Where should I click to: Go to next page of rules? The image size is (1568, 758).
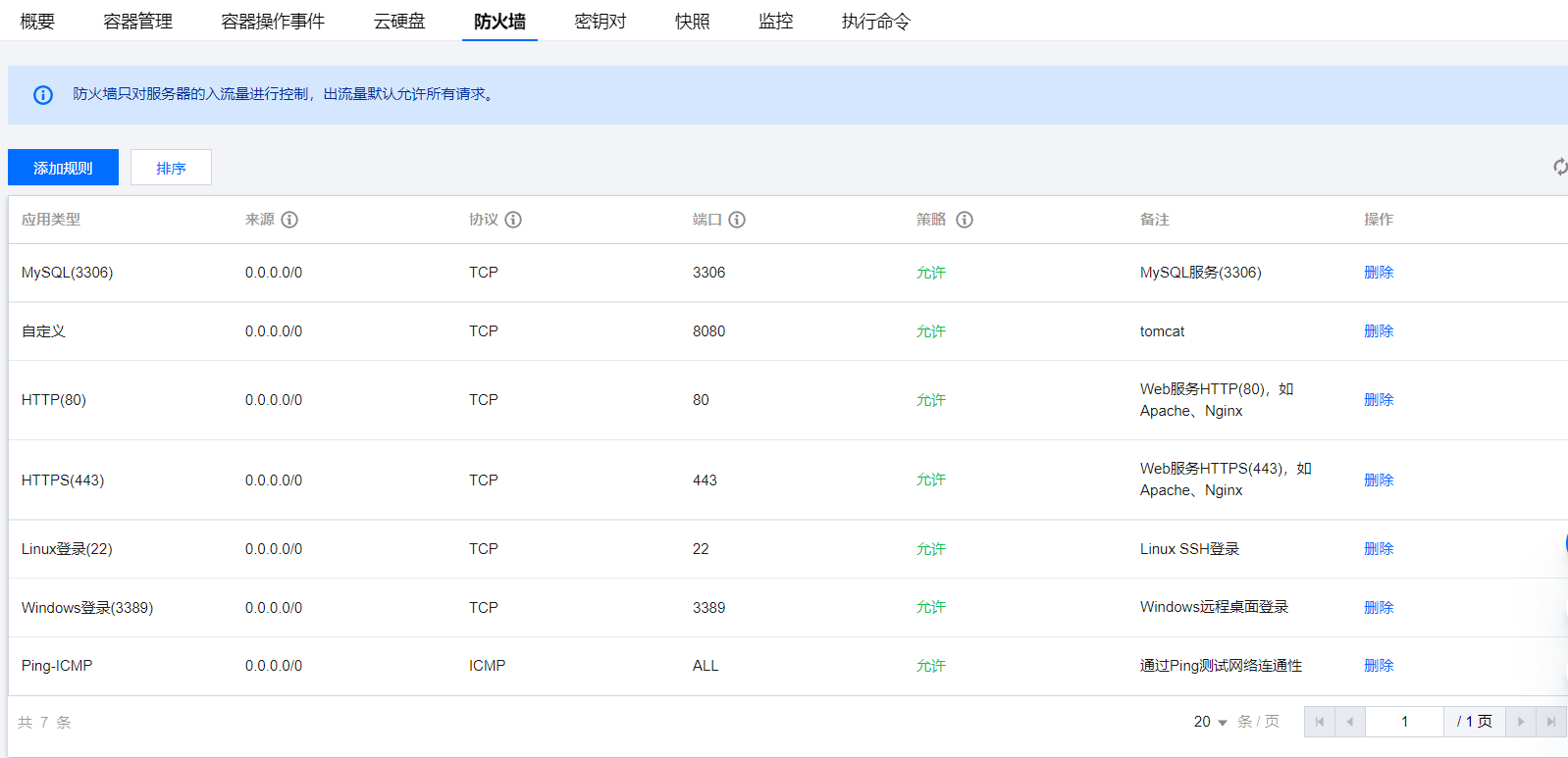click(1521, 722)
